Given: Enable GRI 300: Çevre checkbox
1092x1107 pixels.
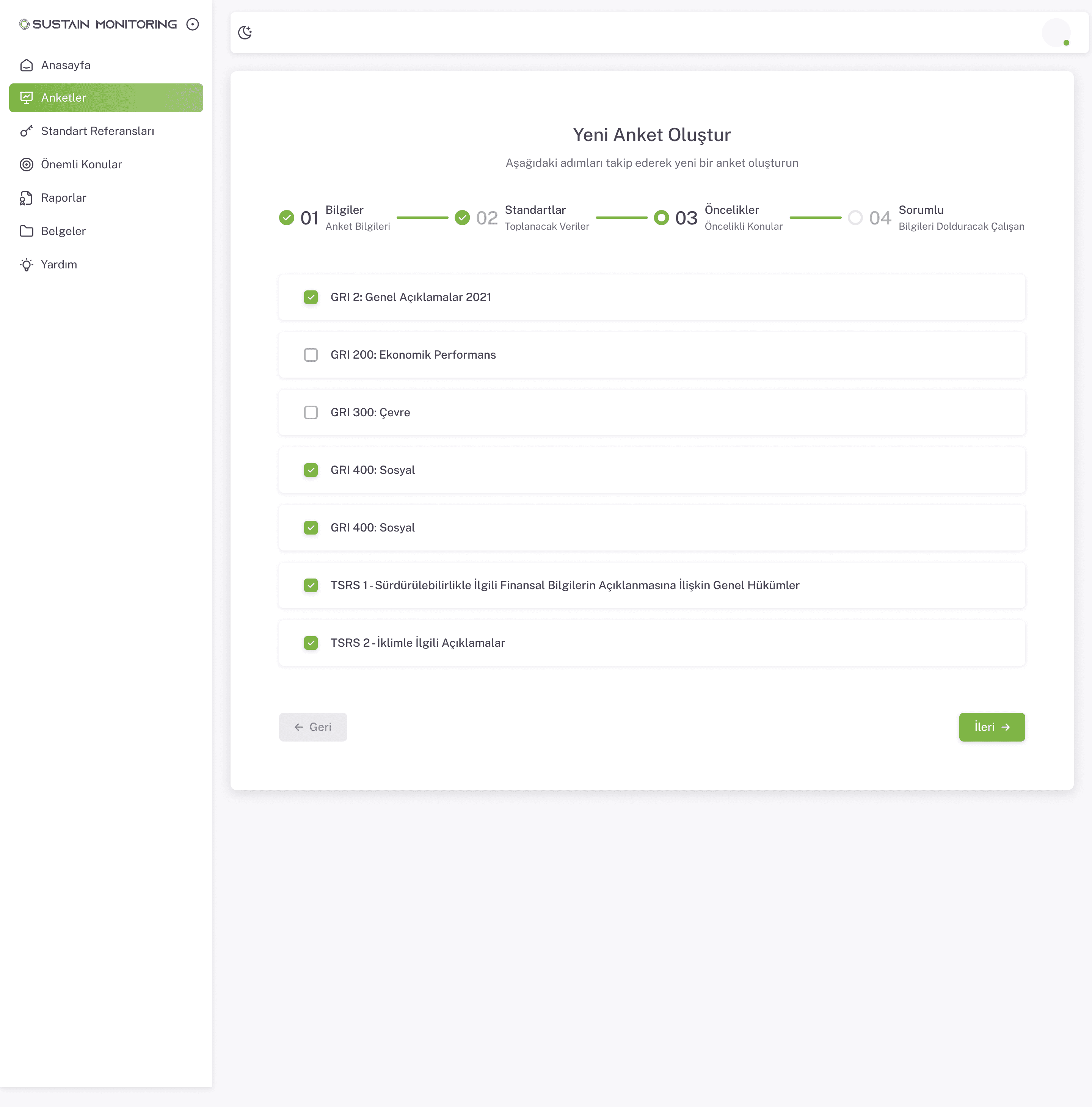Looking at the screenshot, I should click(x=311, y=412).
